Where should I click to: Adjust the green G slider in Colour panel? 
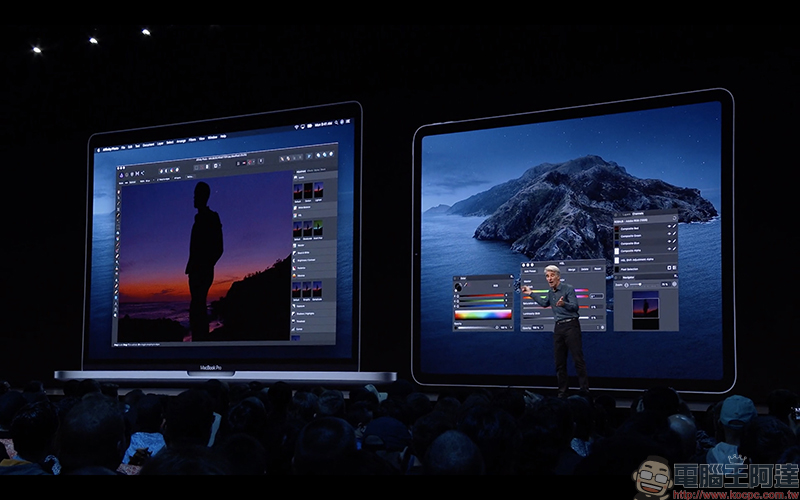pyautogui.click(x=482, y=301)
